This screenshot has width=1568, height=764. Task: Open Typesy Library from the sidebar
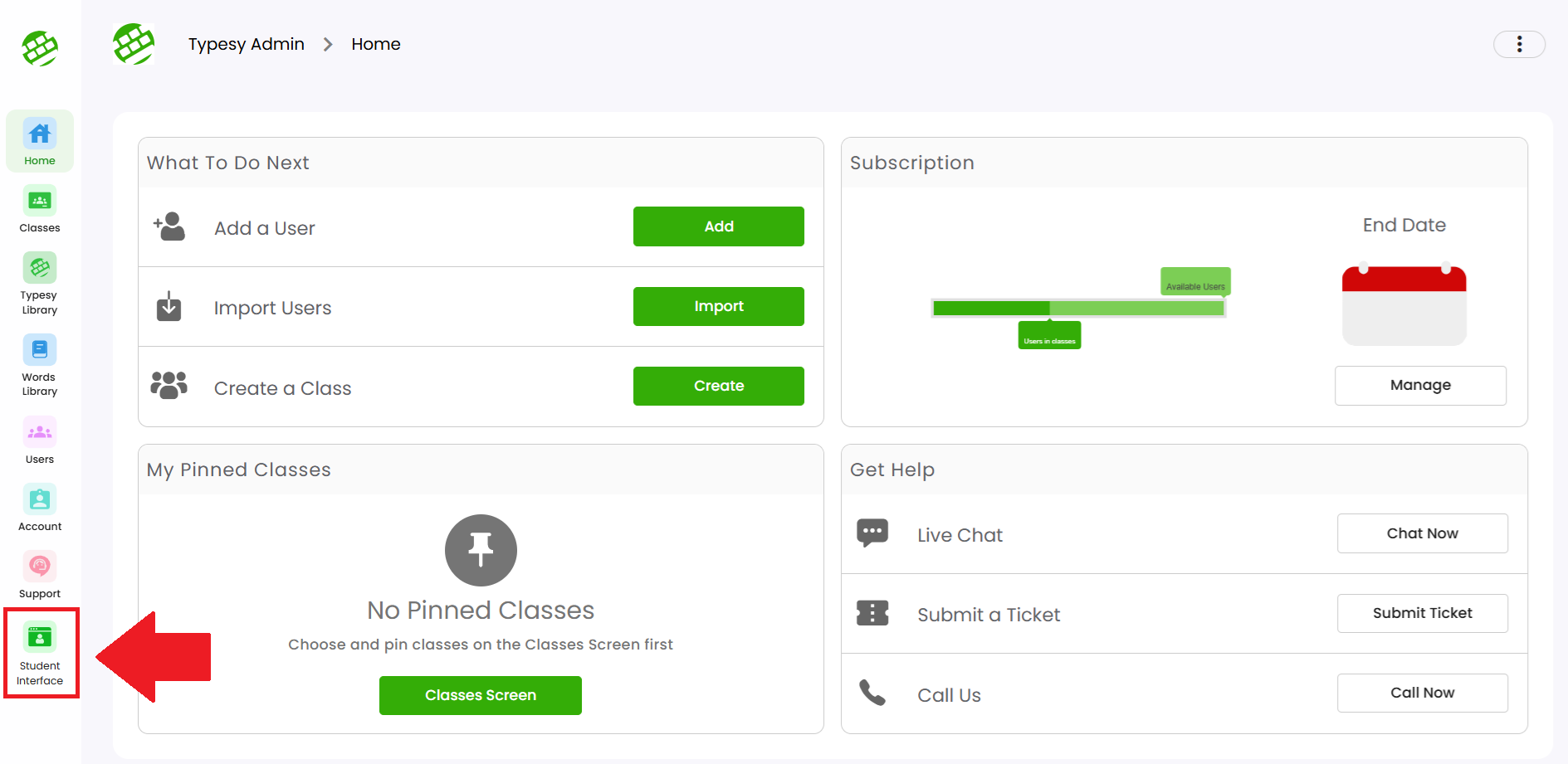point(40,284)
